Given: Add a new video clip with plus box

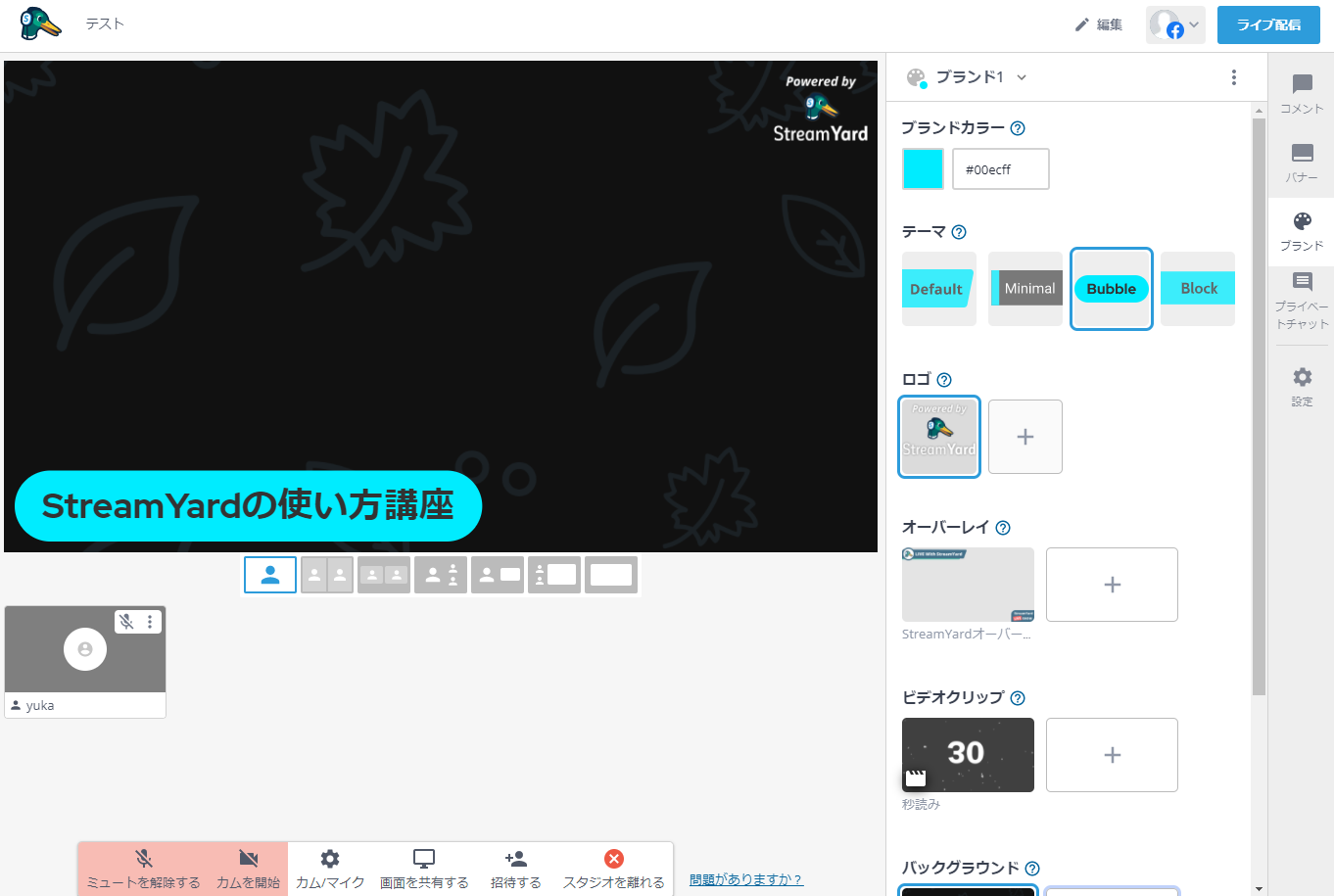Looking at the screenshot, I should [x=1112, y=755].
